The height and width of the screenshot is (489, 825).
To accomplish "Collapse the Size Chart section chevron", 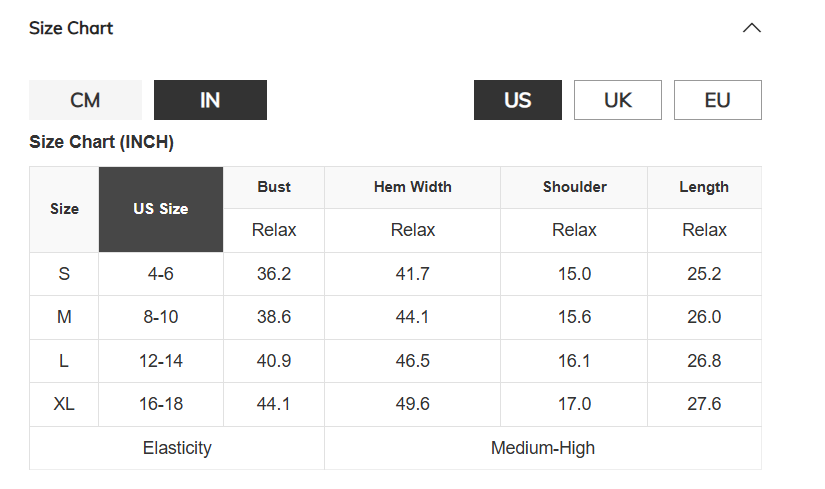I will coord(751,28).
